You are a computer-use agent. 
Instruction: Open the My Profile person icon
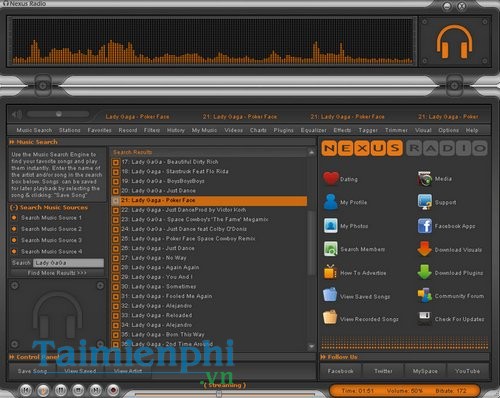pos(330,202)
